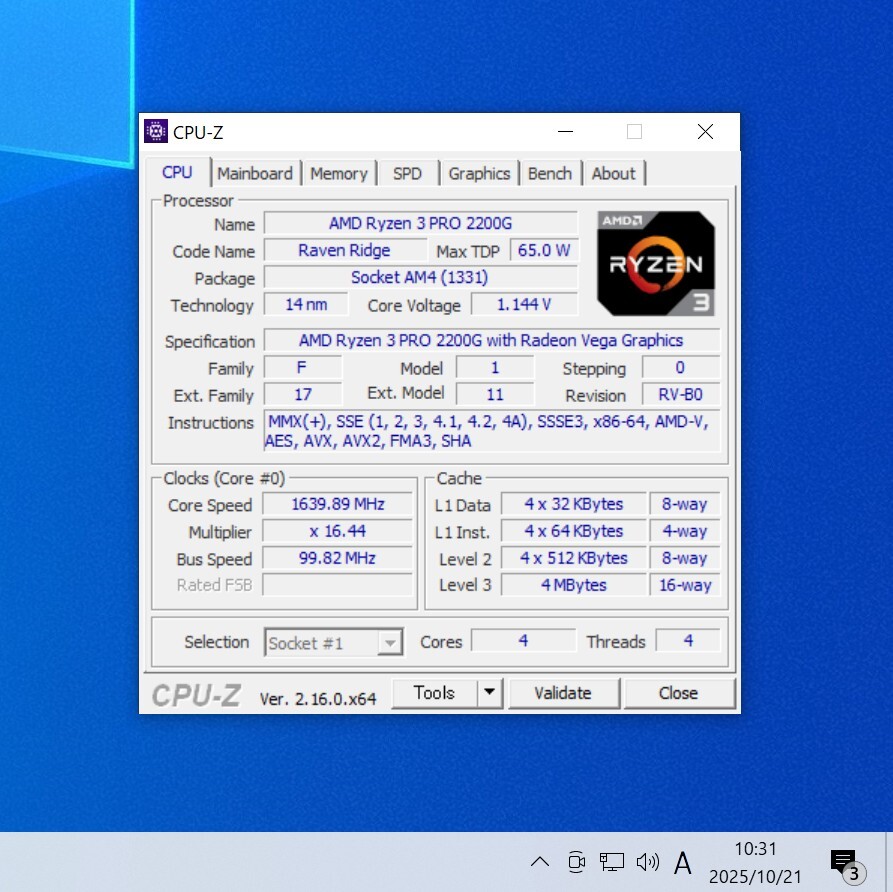Click the Close button at bottom right
Viewport: 893px width, 892px height.
678,693
